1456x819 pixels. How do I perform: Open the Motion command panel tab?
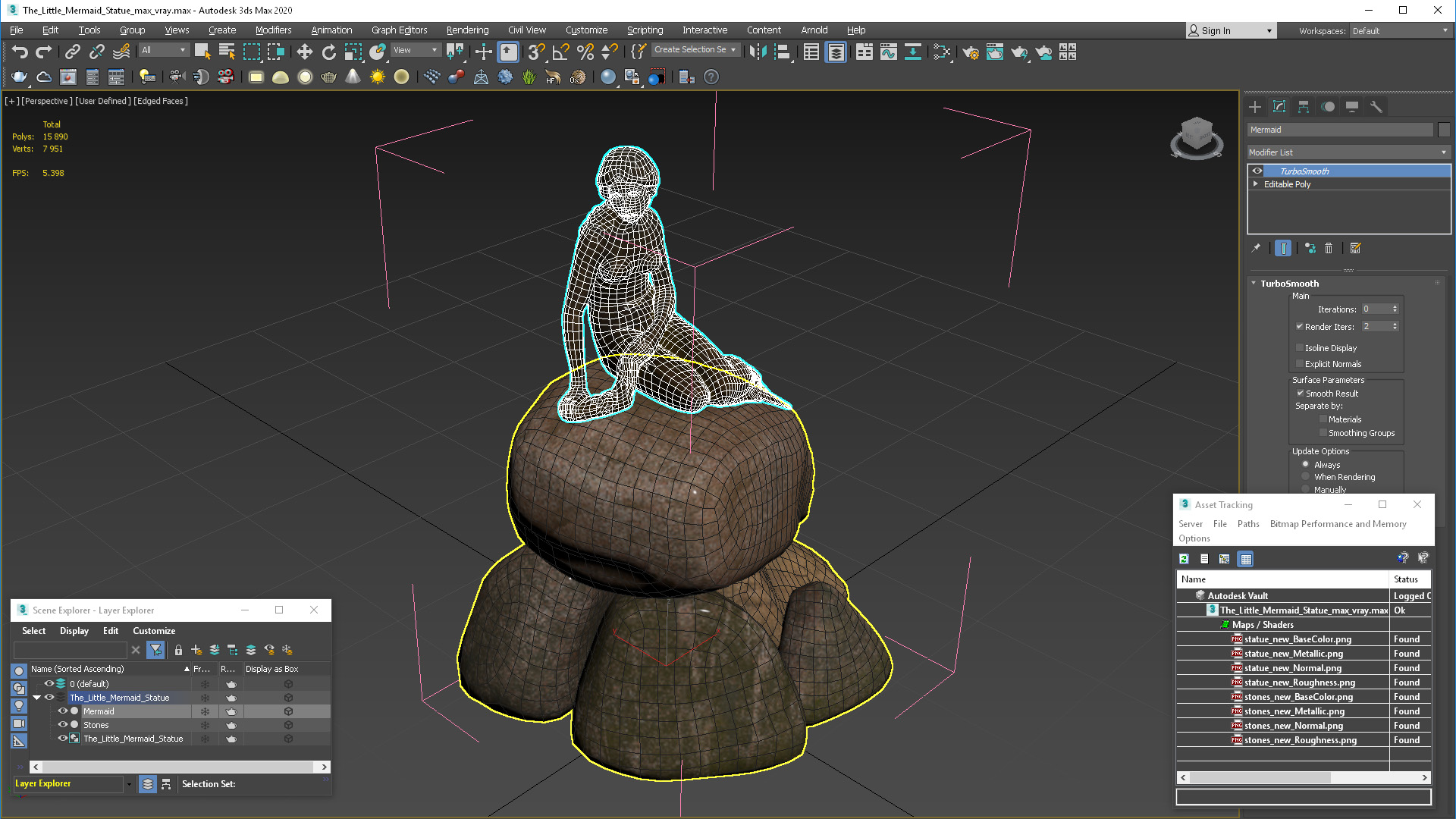point(1328,107)
